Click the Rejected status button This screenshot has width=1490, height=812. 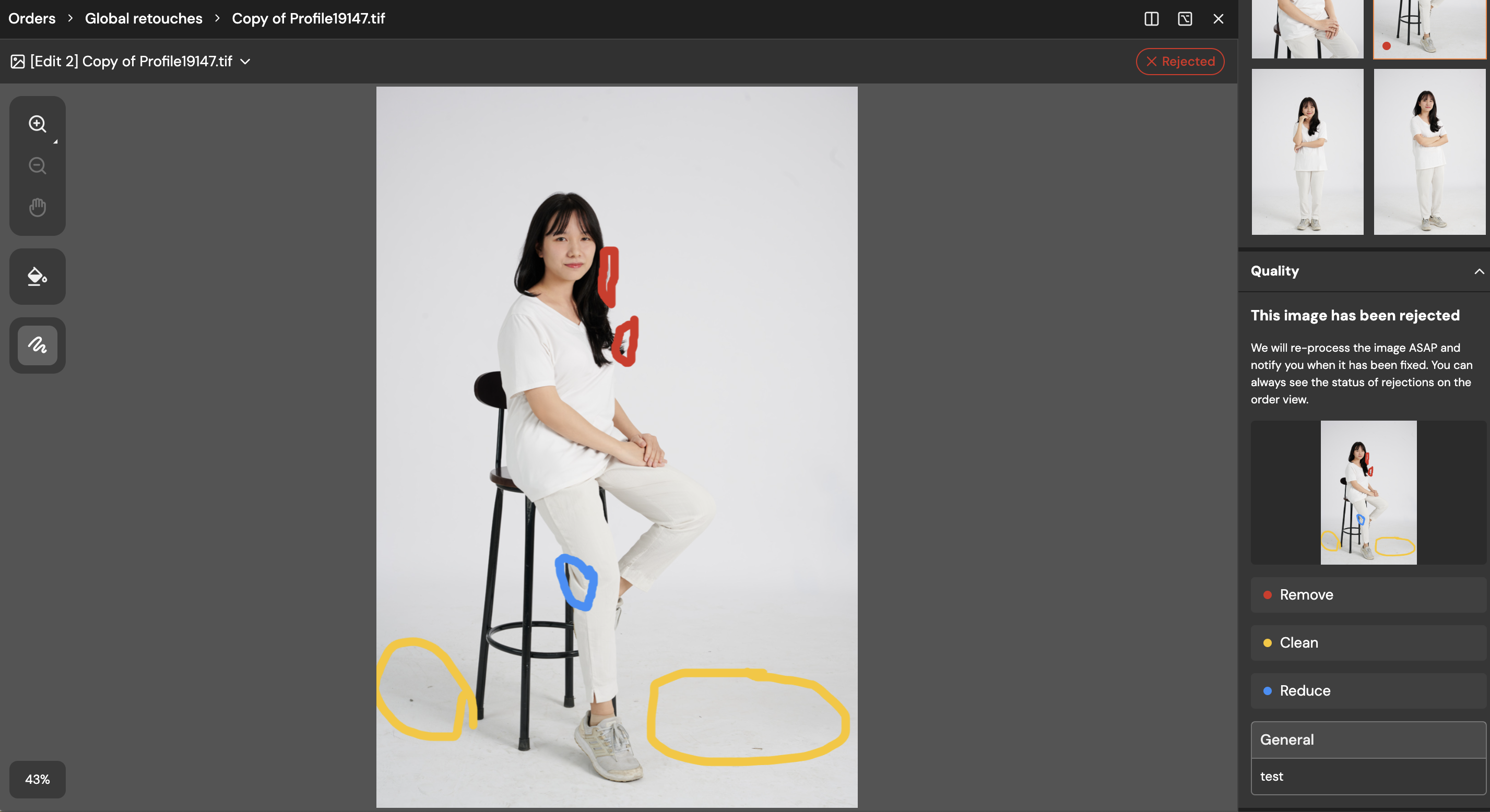pyautogui.click(x=1180, y=61)
